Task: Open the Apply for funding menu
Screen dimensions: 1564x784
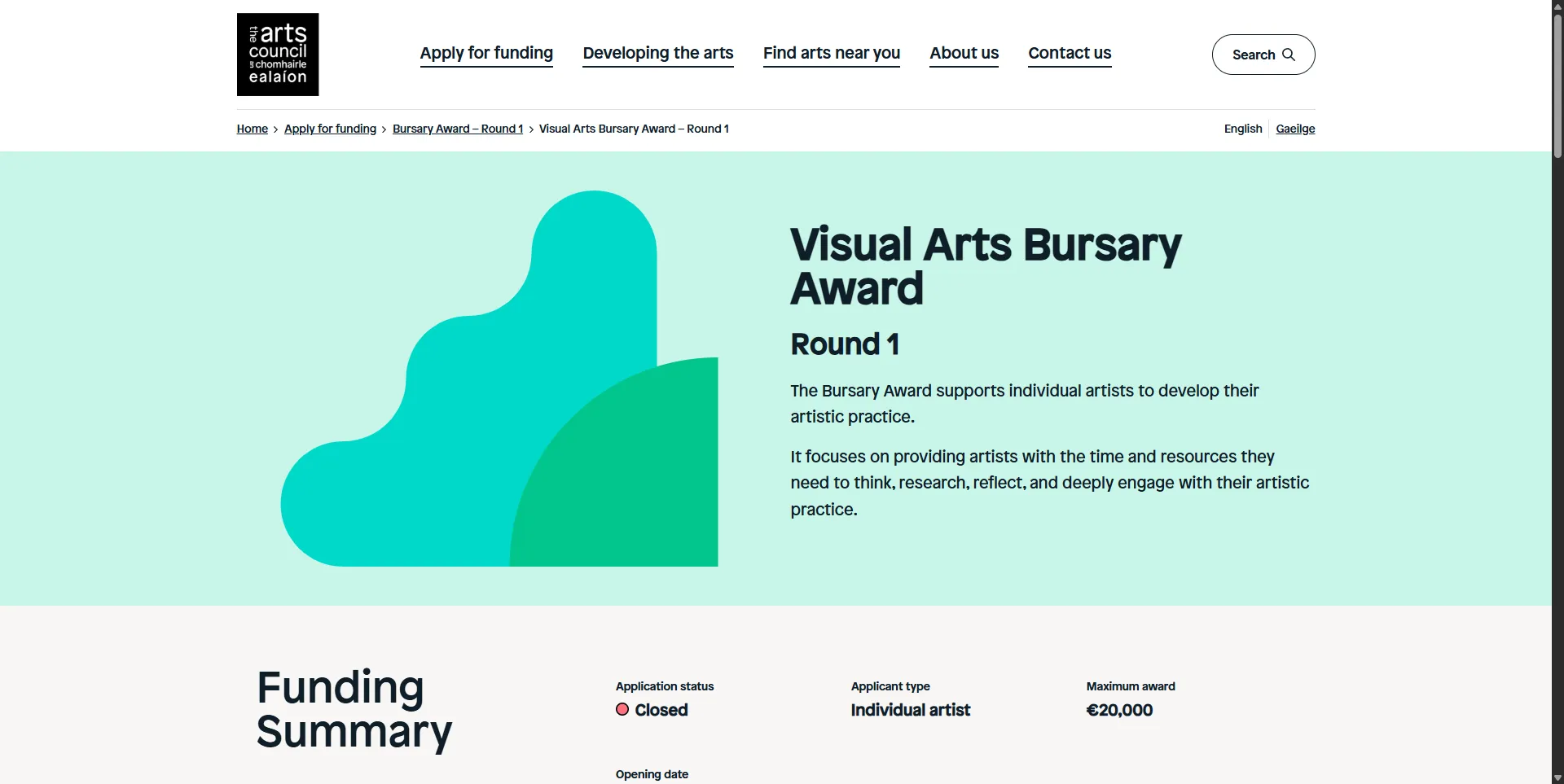Action: 485,54
